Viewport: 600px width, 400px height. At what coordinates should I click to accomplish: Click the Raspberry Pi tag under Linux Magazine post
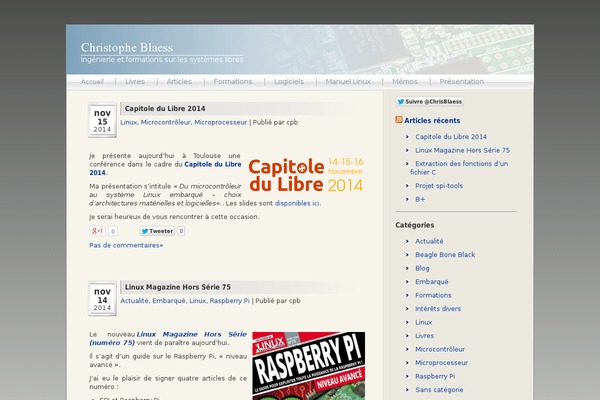pos(230,301)
